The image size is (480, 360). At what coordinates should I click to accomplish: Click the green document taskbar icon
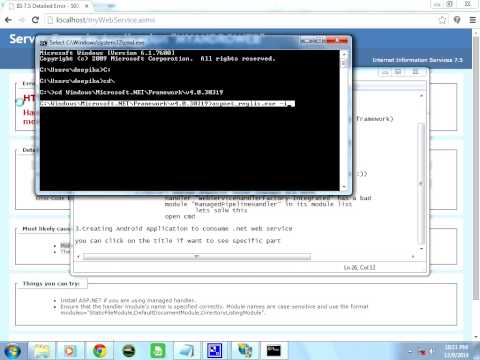pyautogui.click(x=157, y=351)
